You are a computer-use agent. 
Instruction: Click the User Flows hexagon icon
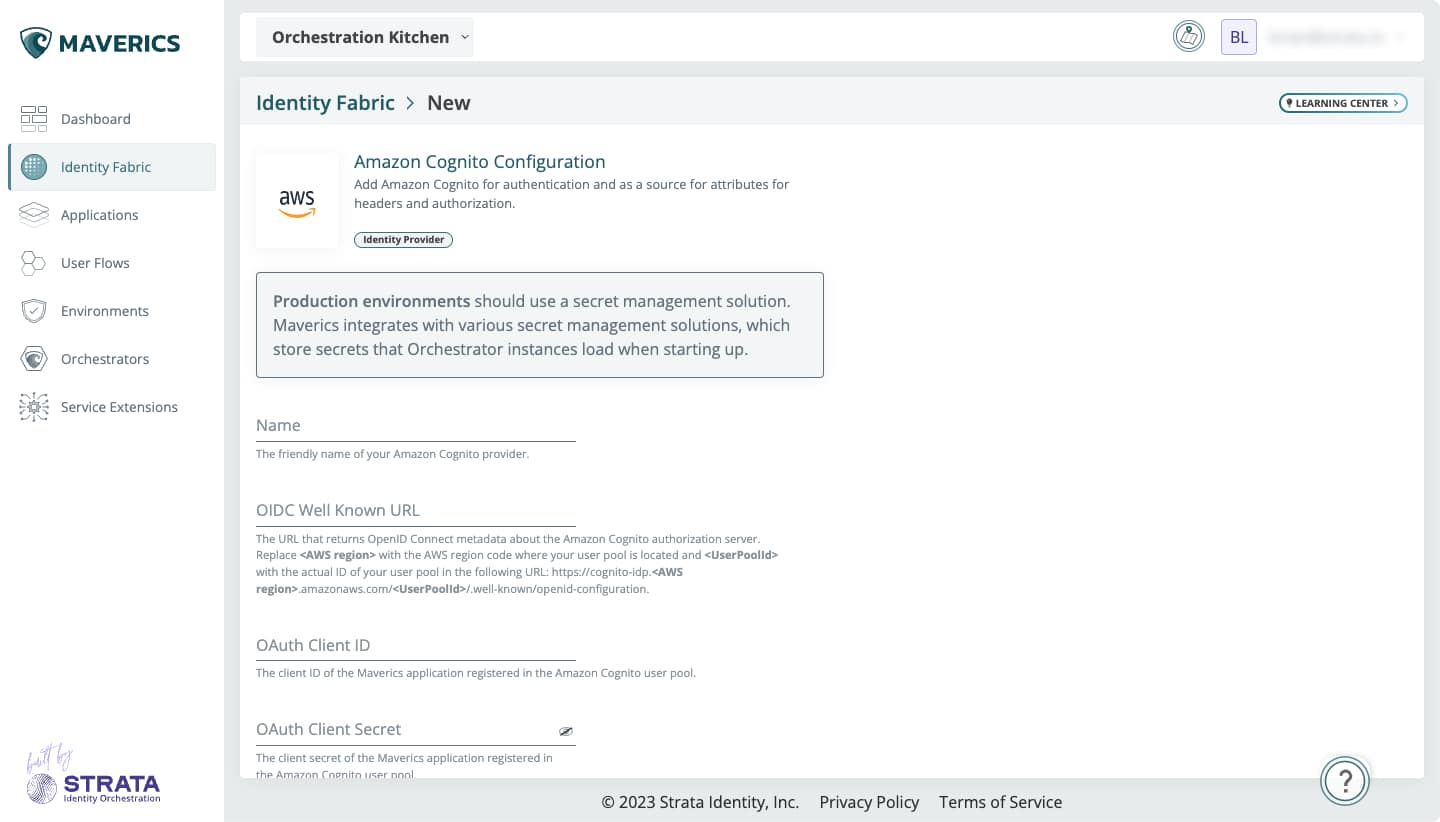point(34,263)
